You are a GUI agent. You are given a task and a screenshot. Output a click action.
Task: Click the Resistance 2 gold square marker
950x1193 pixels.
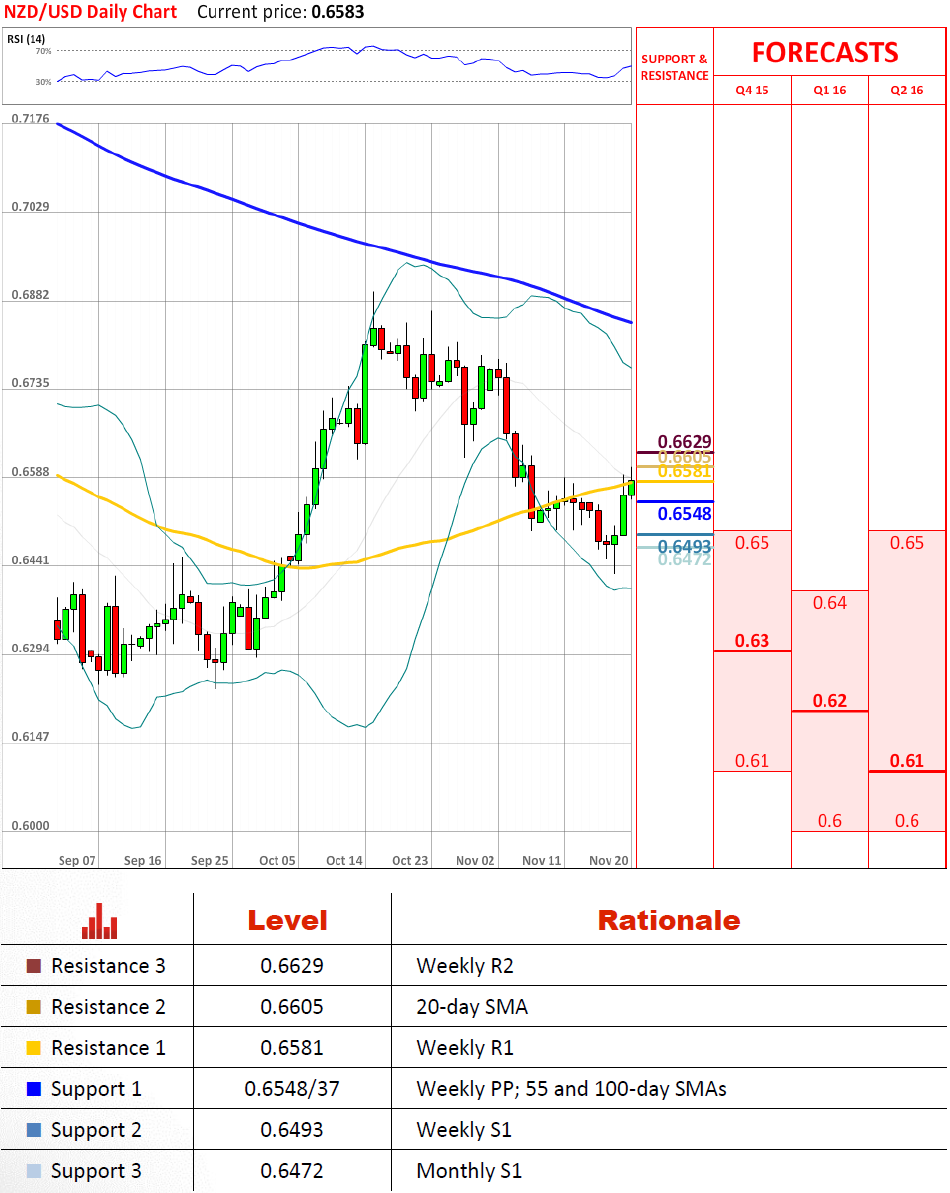point(34,1007)
